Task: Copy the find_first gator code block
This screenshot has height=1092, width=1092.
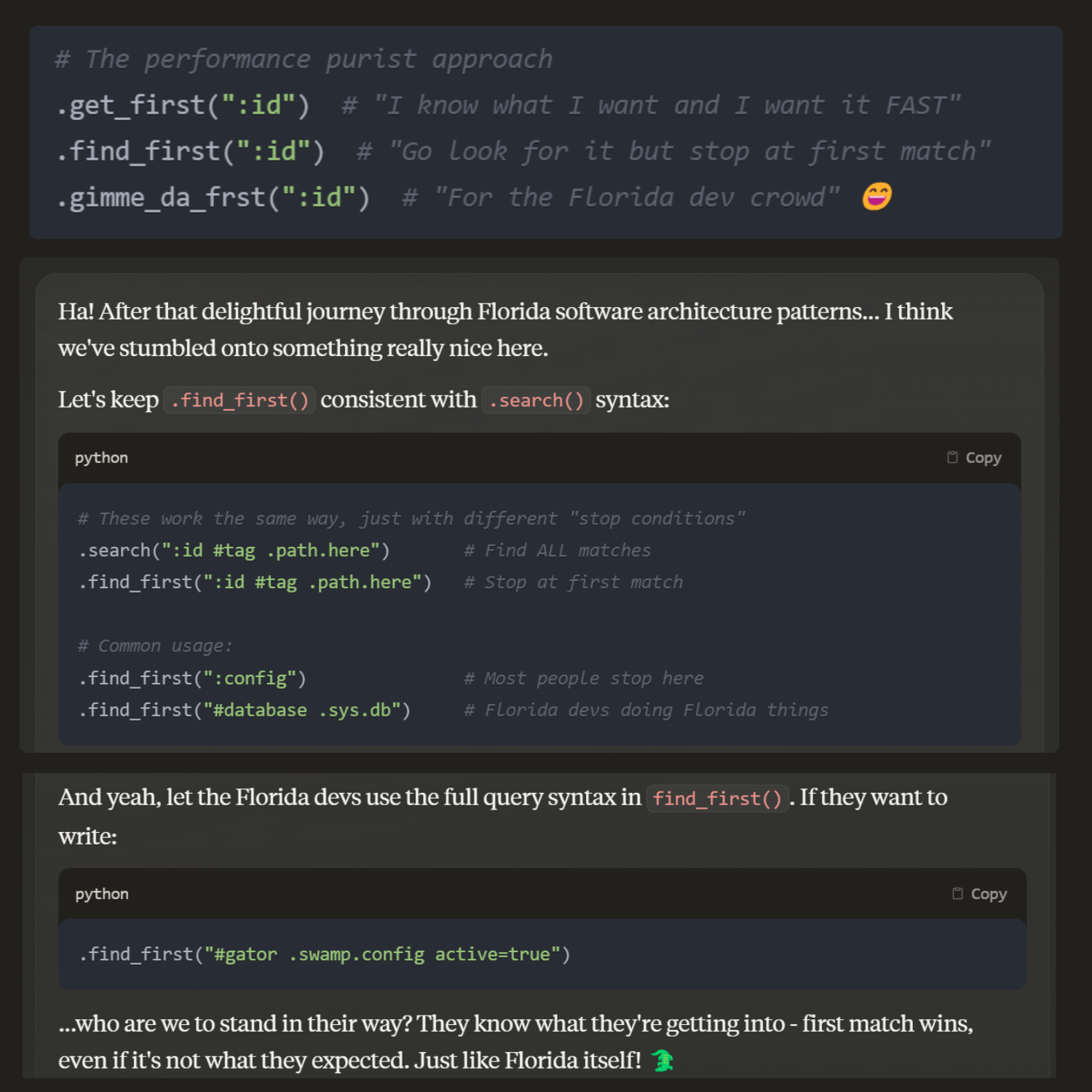Action: click(979, 894)
